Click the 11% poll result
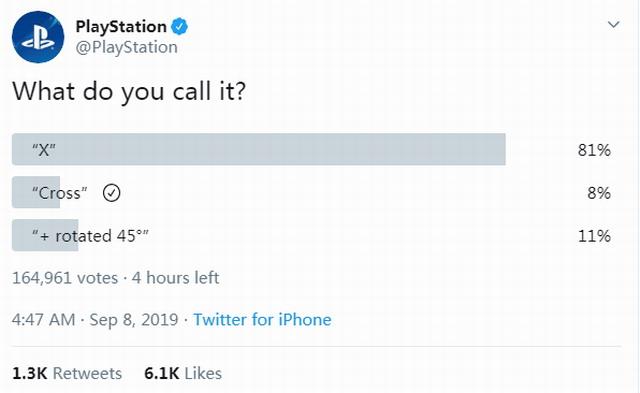This screenshot has height=393, width=640. coord(594,235)
